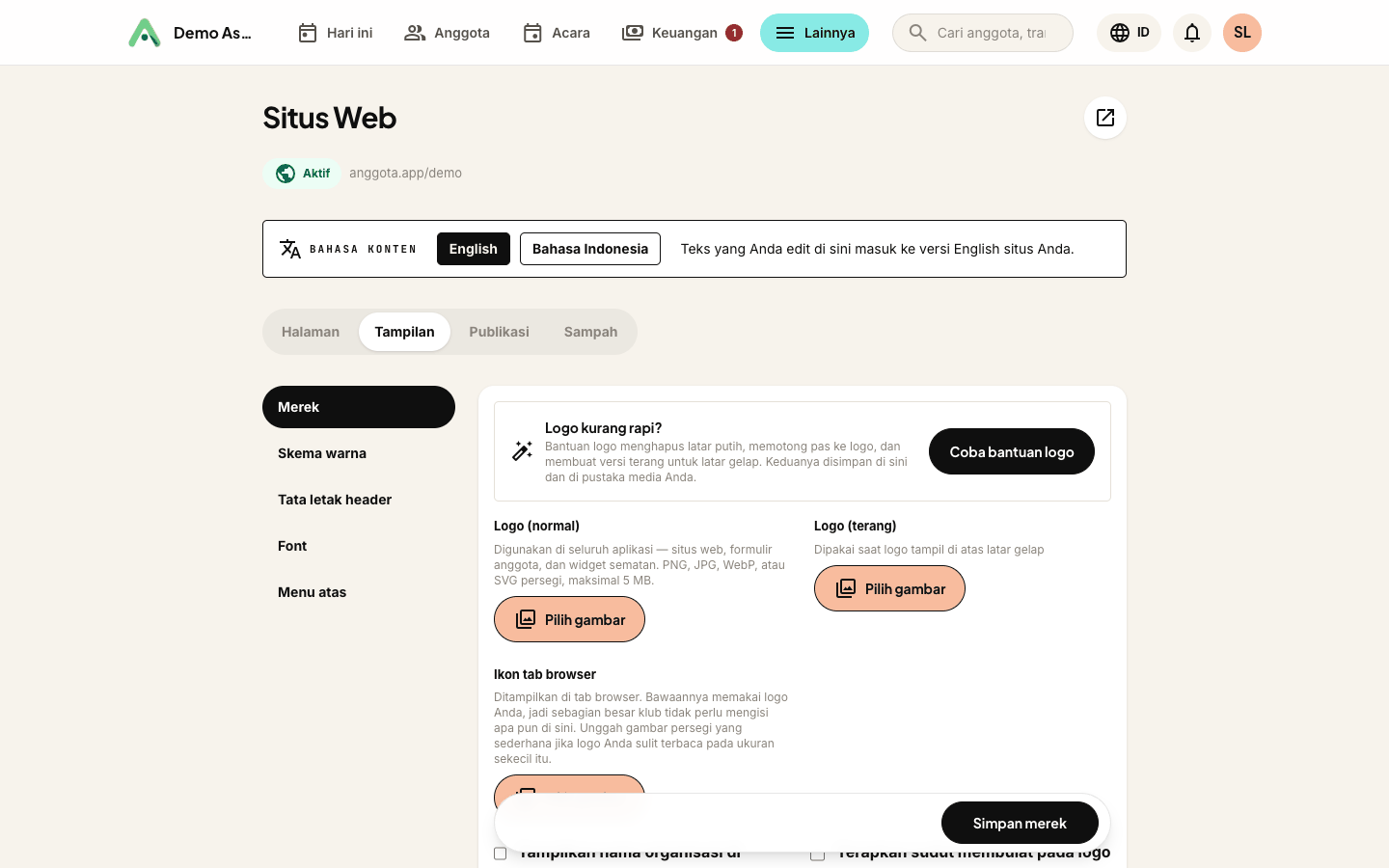The width and height of the screenshot is (1389, 868).
Task: Expand the Lainnya menu
Action: pyautogui.click(x=814, y=33)
